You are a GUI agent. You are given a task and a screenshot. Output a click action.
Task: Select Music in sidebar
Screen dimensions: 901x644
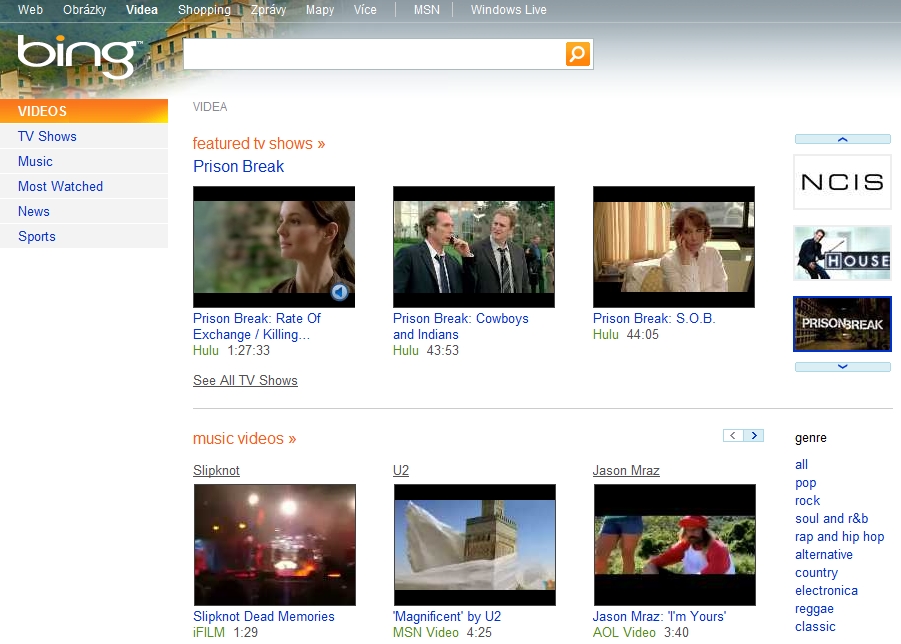pos(84,161)
